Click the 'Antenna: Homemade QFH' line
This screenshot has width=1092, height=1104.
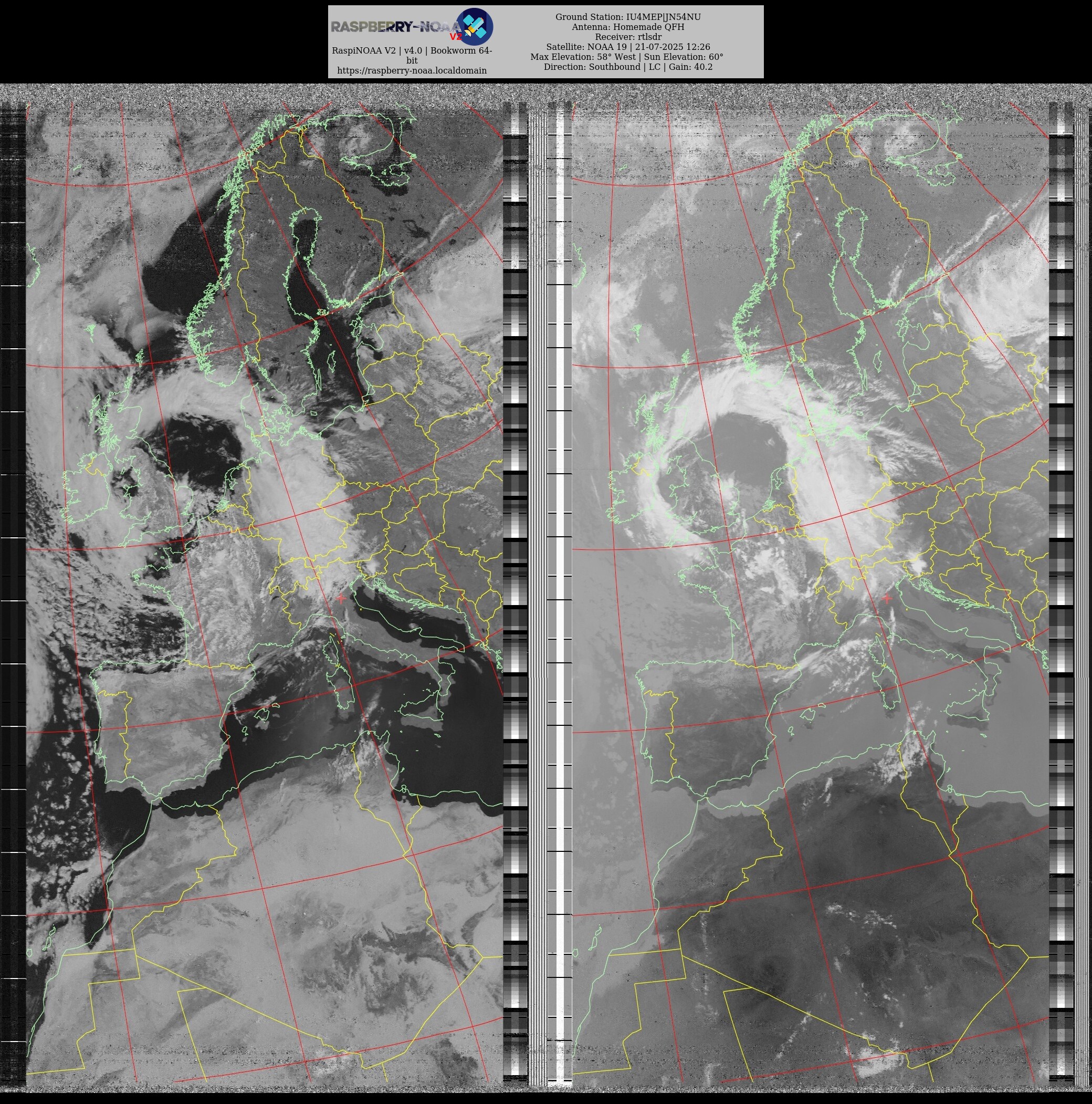[628, 27]
